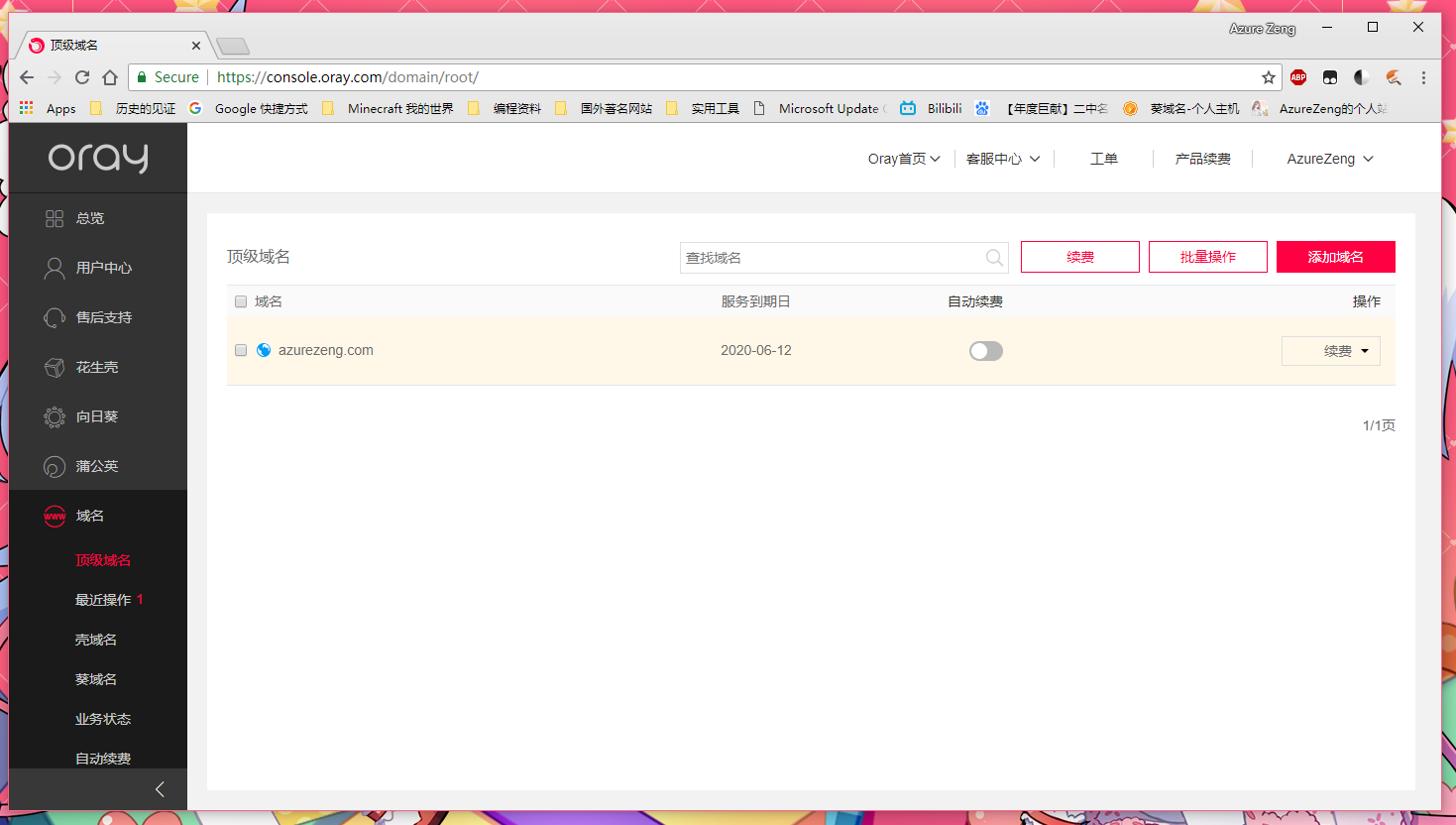Image resolution: width=1456 pixels, height=825 pixels.
Task: Click the 向日葵 sunflower icon
Action: 55,416
